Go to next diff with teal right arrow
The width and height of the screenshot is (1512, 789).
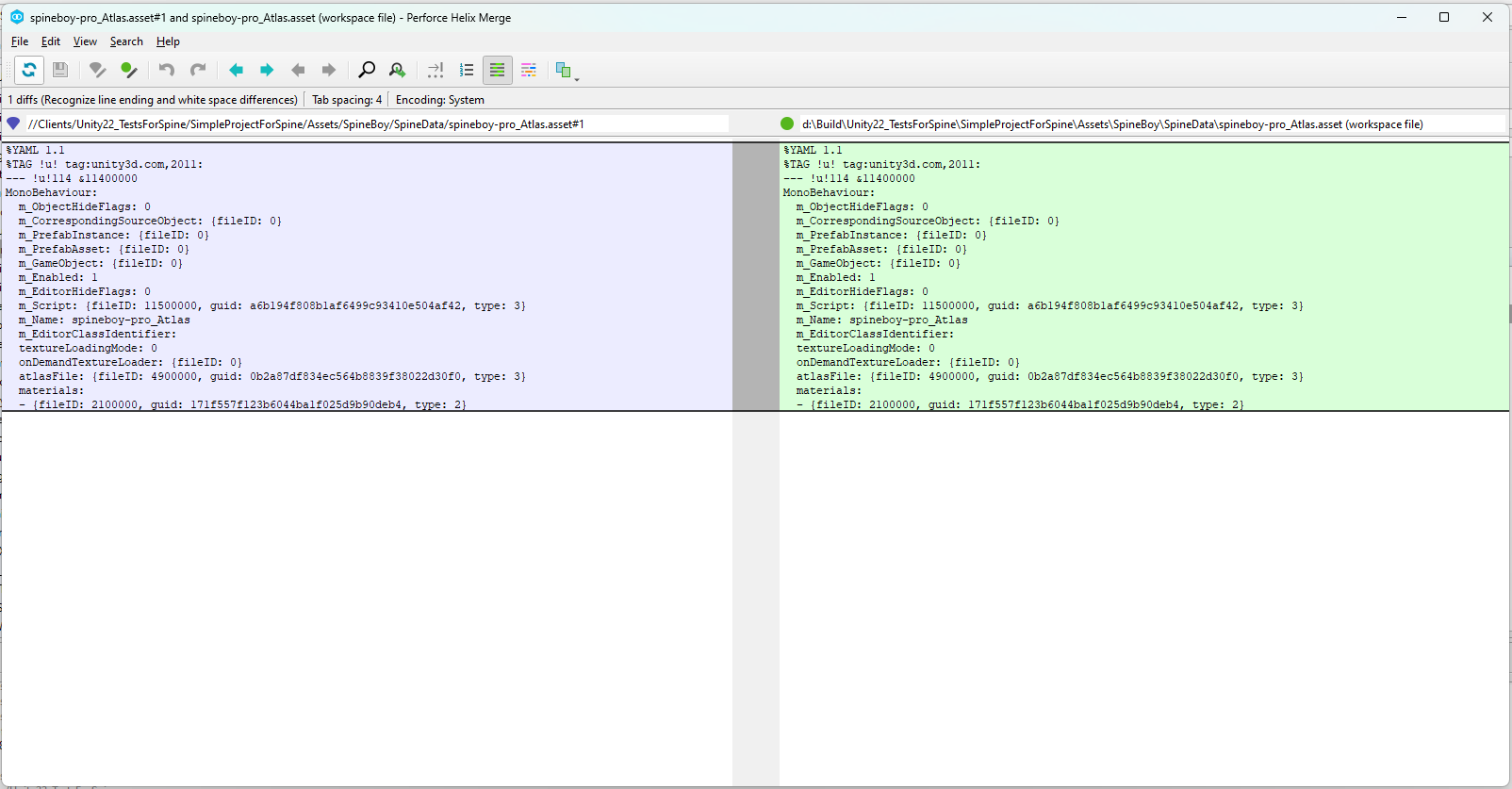coord(267,70)
